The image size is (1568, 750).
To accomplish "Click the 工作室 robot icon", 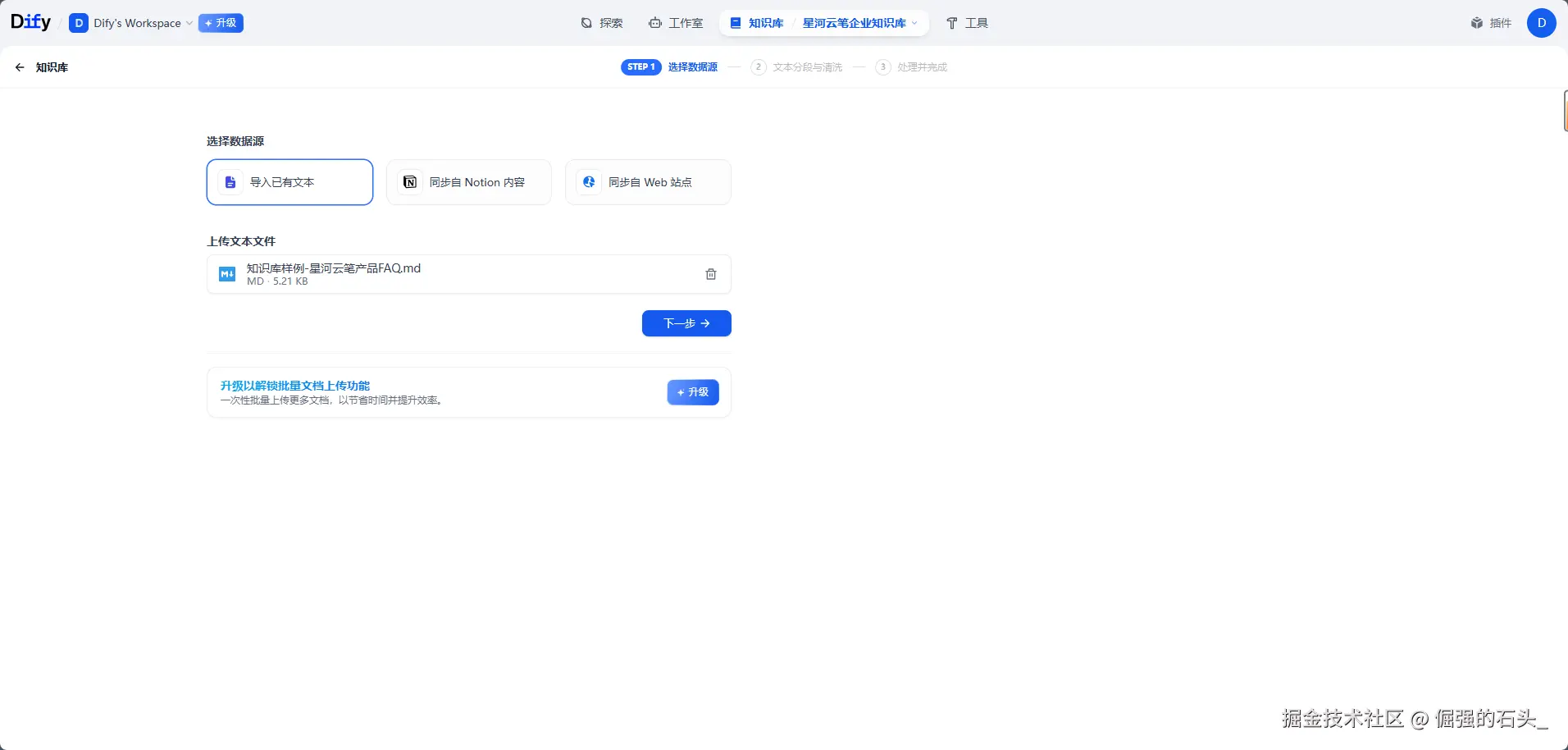I will 655,23.
